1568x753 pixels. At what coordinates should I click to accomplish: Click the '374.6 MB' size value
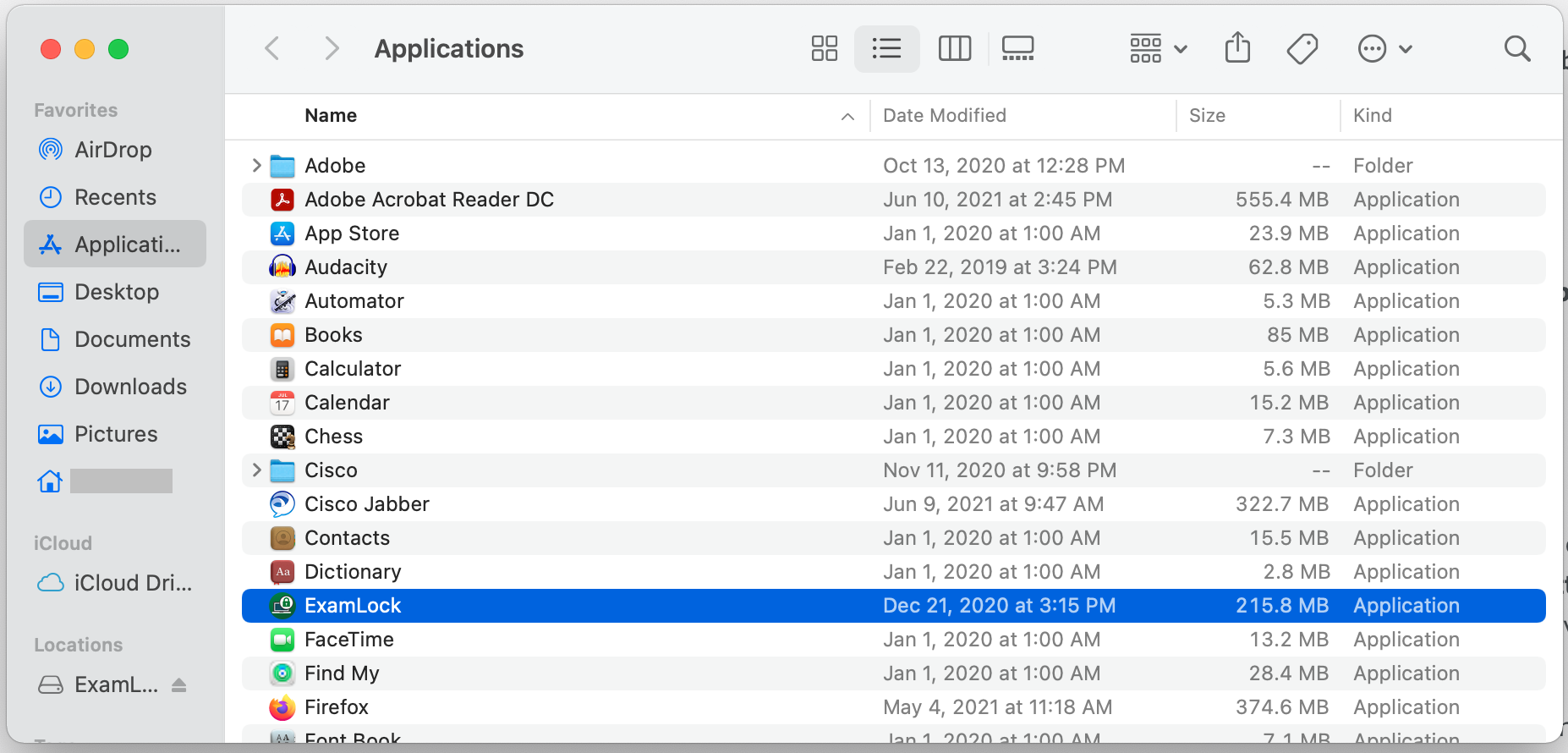[1282, 707]
